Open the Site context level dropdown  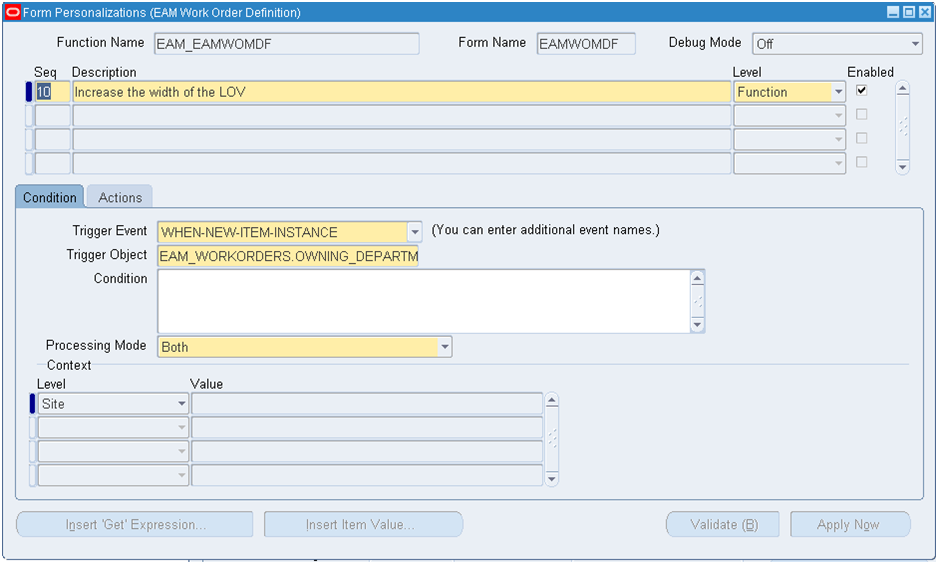(x=181, y=404)
